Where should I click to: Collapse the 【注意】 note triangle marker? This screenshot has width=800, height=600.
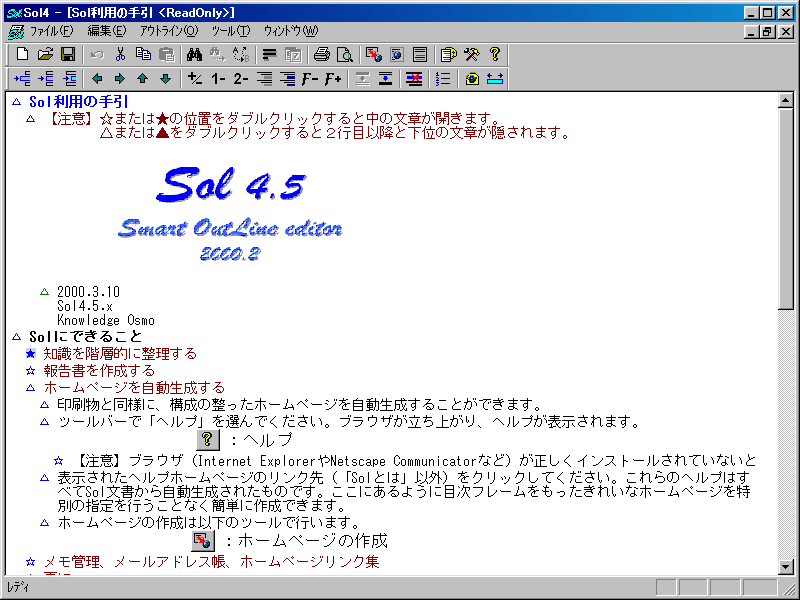click(x=31, y=119)
